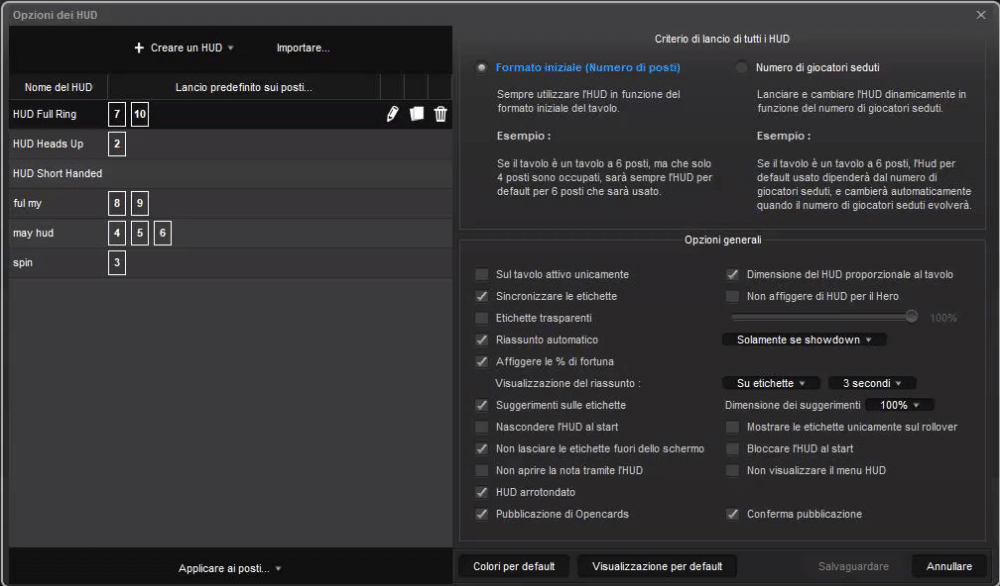Image resolution: width=1000 pixels, height=586 pixels.
Task: Select spin HUD row
Action: 230,262
